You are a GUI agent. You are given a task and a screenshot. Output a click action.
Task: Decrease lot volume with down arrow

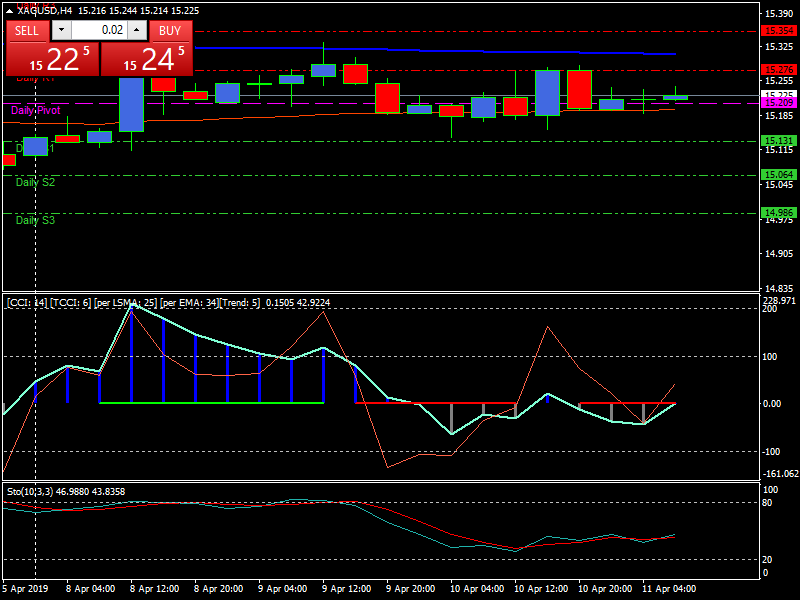coord(61,30)
